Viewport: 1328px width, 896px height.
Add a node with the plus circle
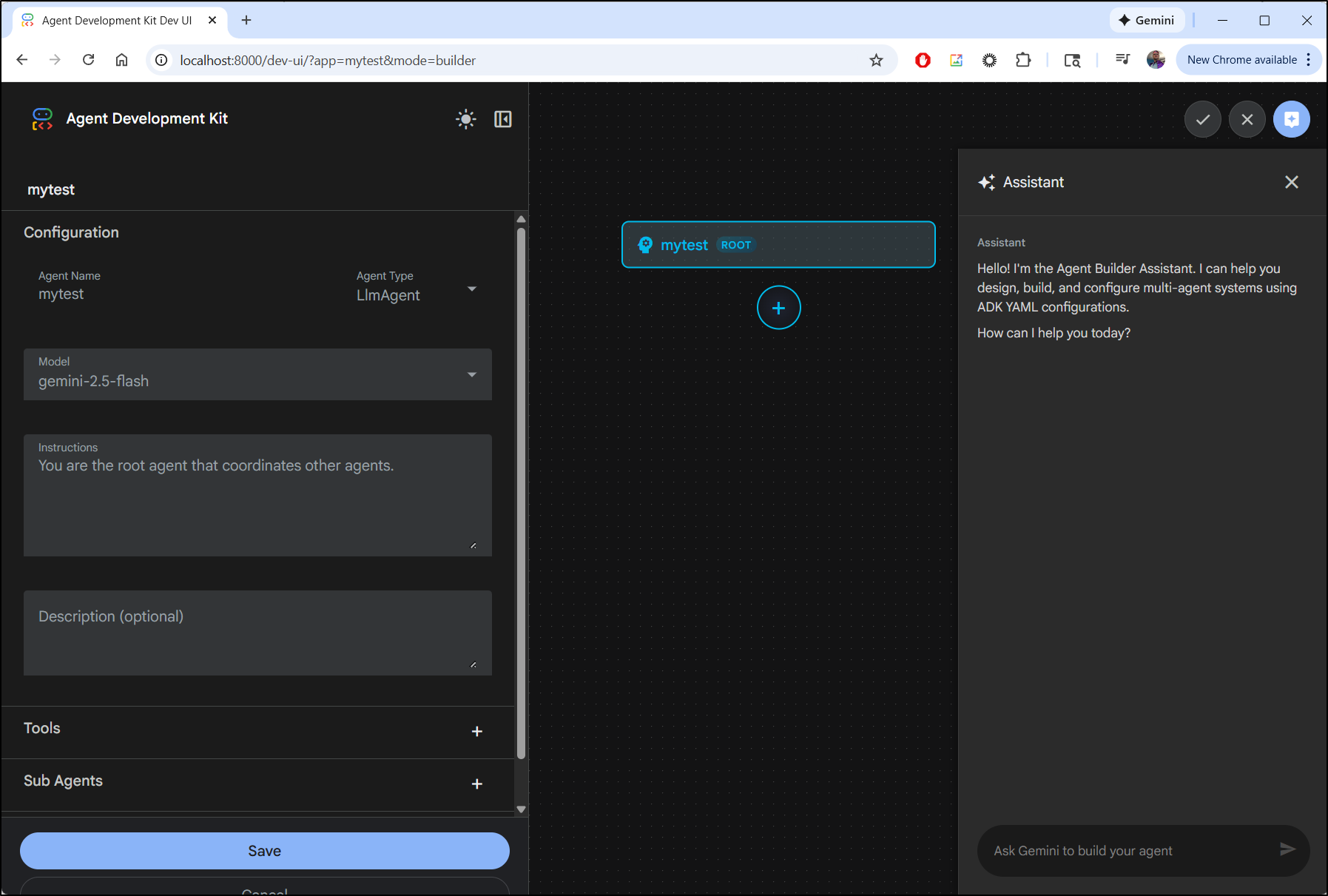778,308
